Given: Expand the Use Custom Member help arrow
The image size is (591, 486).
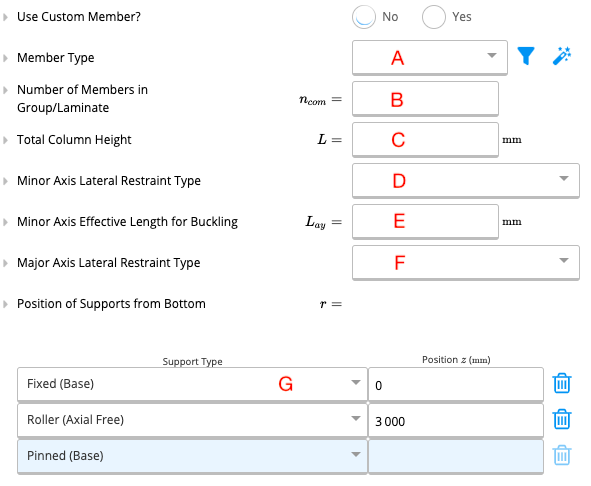Looking at the screenshot, I should pos(5,17).
